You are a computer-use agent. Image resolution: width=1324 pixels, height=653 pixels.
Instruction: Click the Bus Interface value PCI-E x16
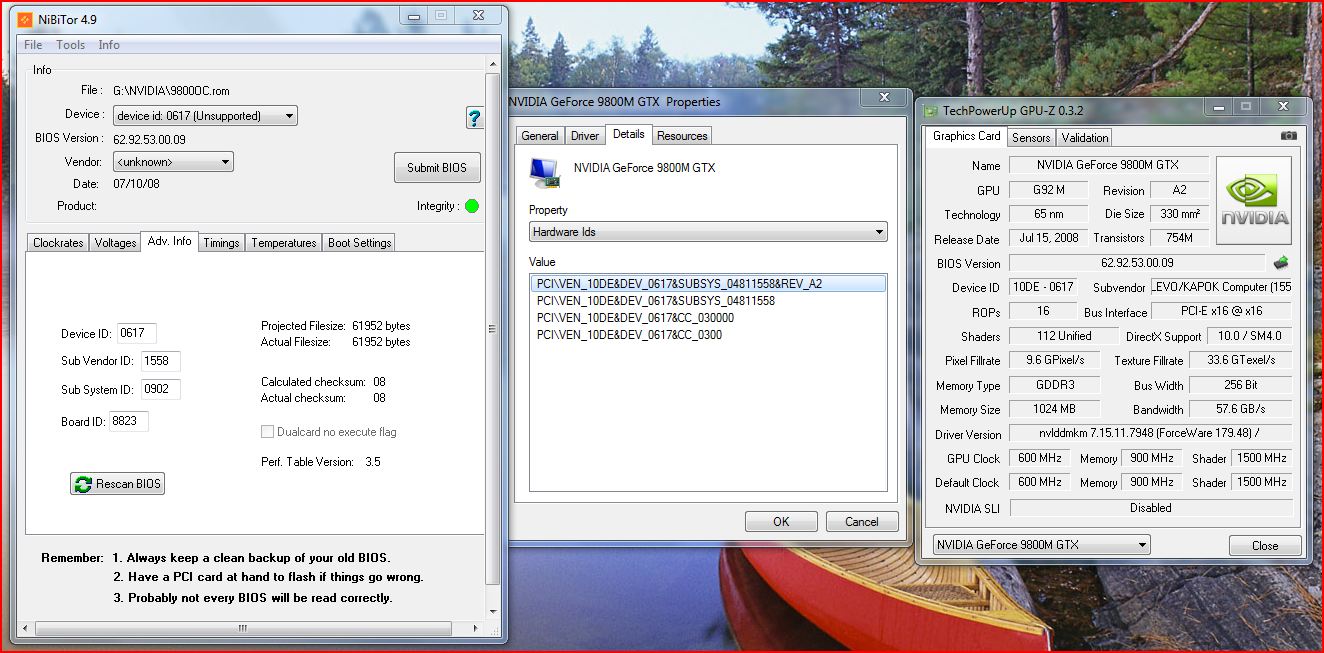[1221, 312]
